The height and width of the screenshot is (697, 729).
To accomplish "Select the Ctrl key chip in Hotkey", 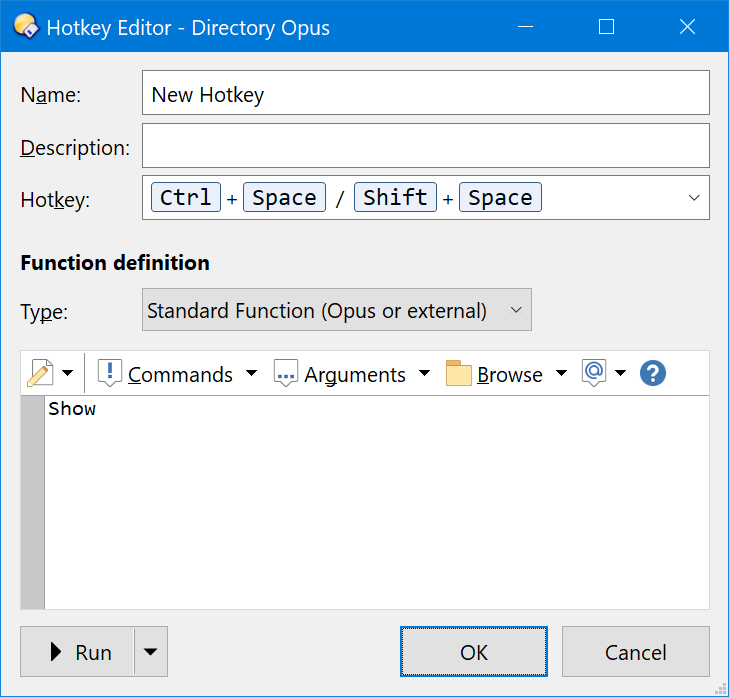I will coord(186,197).
